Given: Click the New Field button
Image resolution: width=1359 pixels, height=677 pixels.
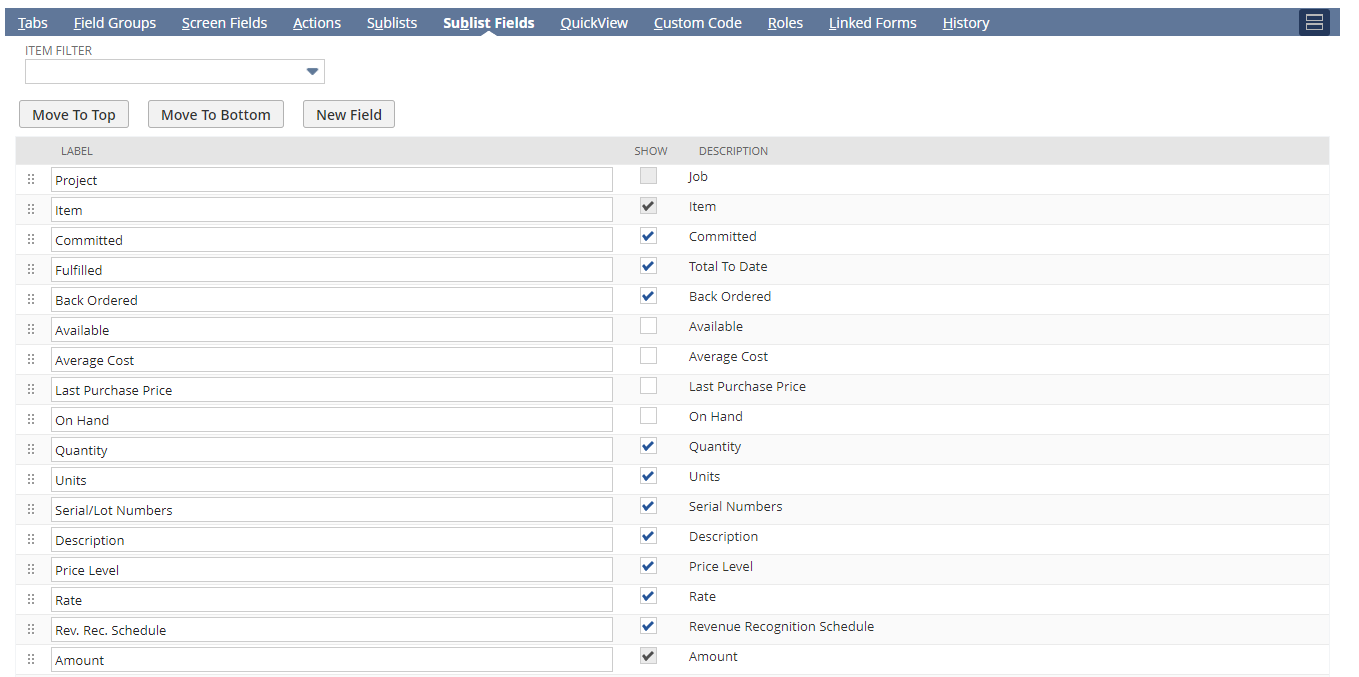Looking at the screenshot, I should (x=348, y=113).
